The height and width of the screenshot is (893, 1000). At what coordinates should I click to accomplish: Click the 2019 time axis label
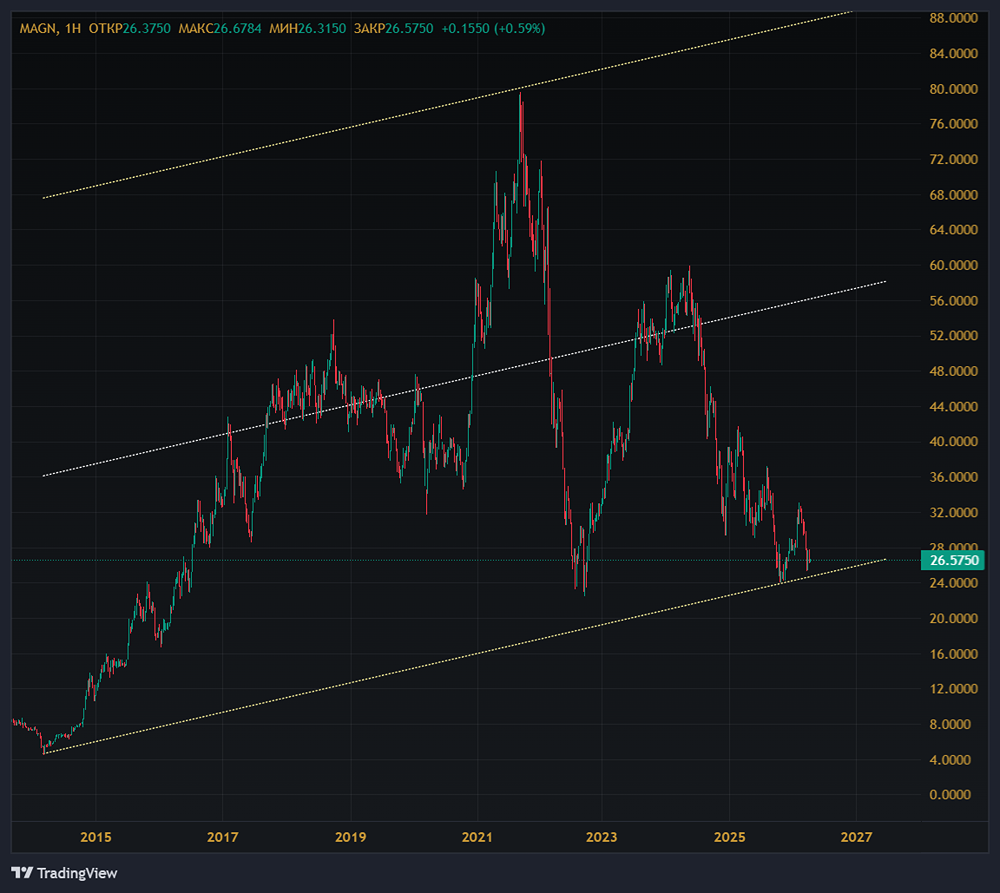click(x=351, y=837)
